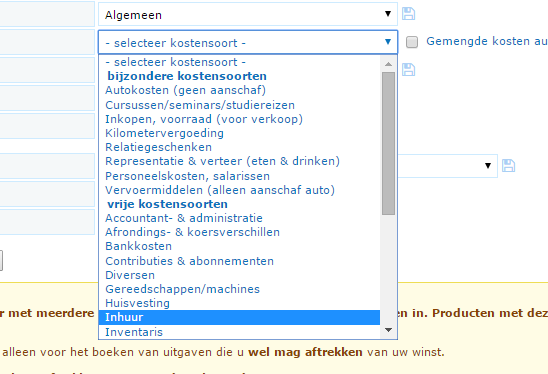Viewport: 548px width, 374px height.
Task: Open the partially hidden dropdown arrow on right
Action: tap(488, 166)
